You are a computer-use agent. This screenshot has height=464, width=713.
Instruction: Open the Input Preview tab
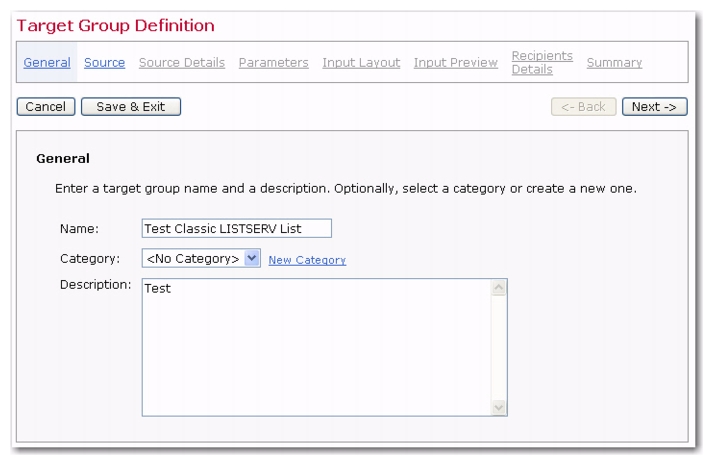pos(456,62)
